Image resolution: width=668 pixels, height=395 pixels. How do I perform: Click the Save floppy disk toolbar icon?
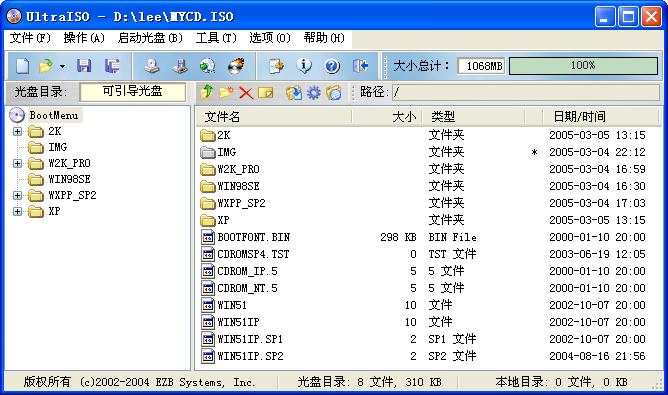click(84, 66)
